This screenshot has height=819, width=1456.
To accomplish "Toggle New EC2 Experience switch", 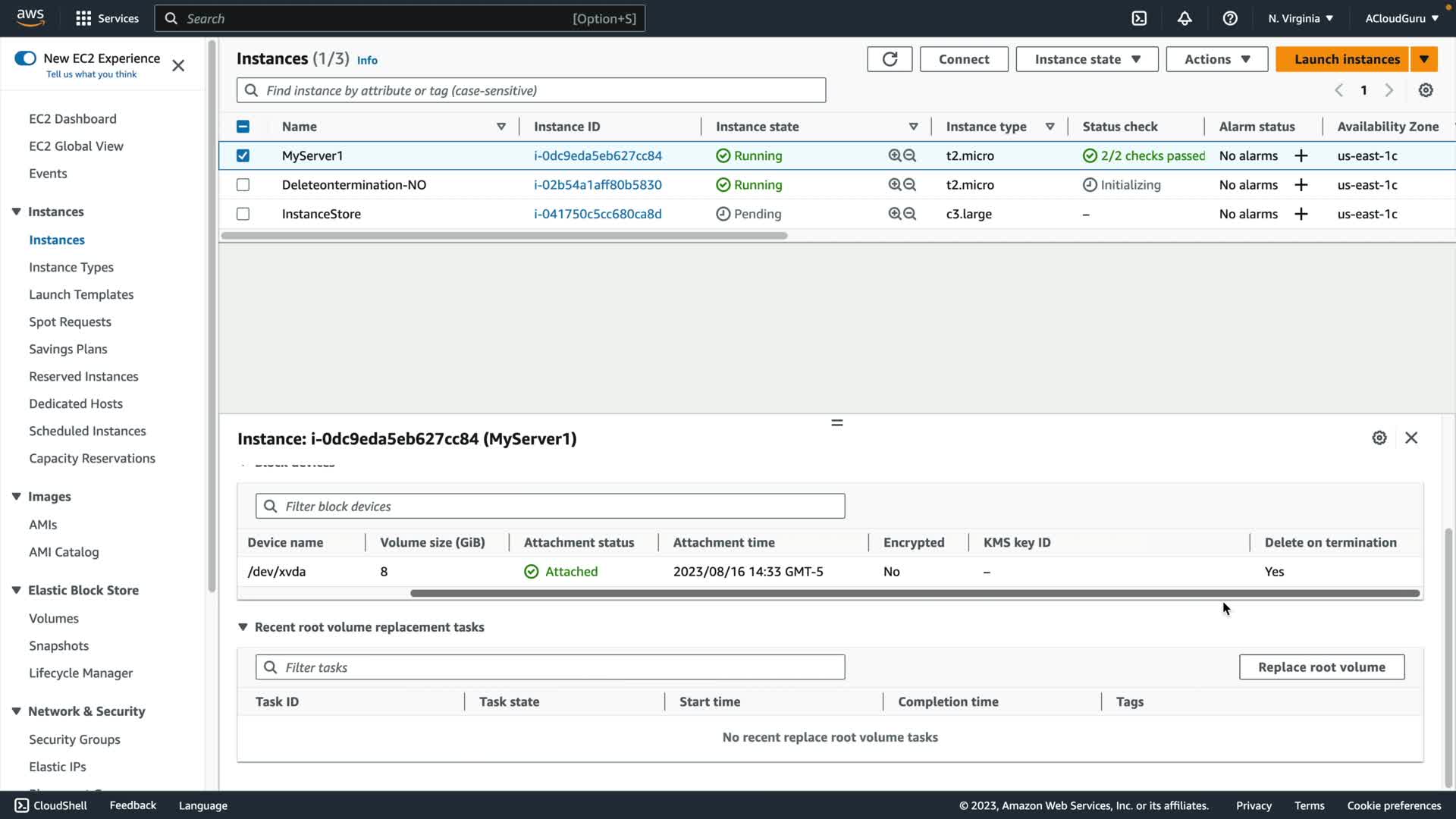I will [x=25, y=58].
